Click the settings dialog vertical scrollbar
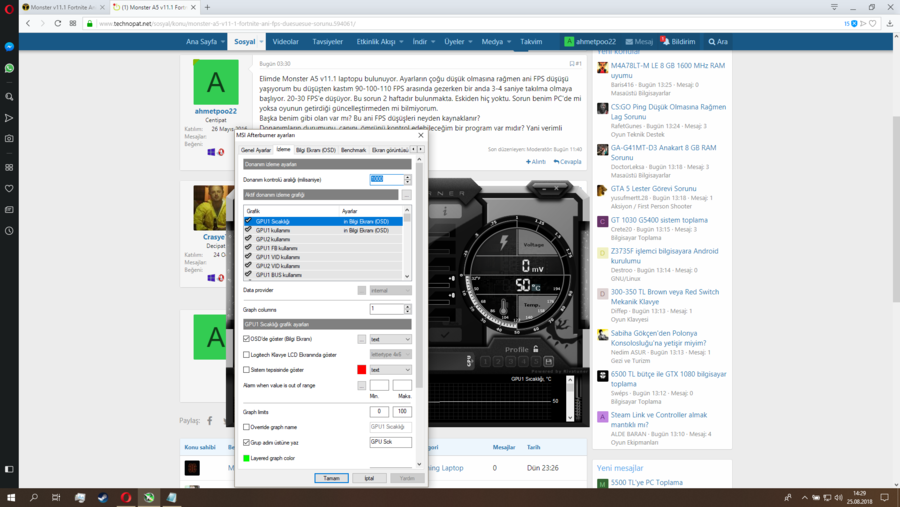 tap(420, 276)
